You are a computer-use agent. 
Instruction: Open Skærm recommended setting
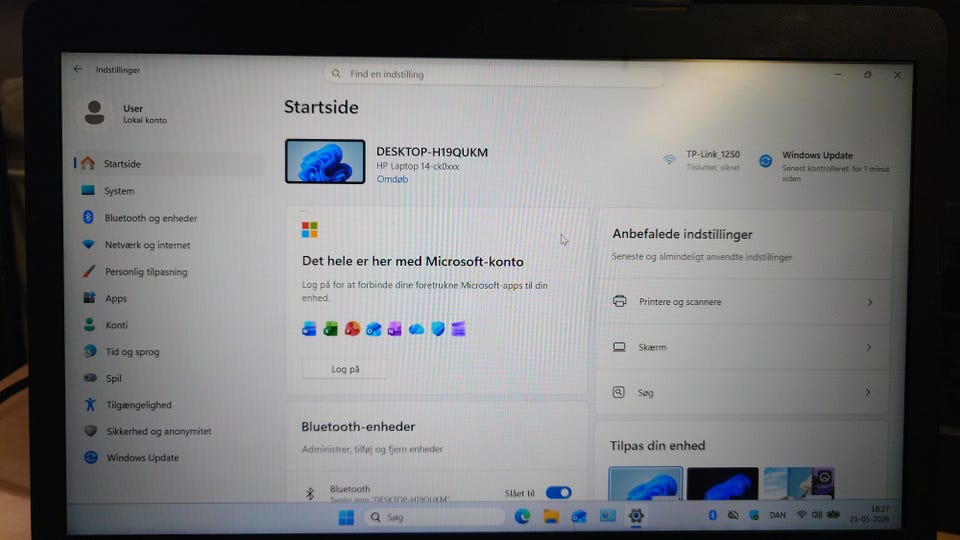743,347
